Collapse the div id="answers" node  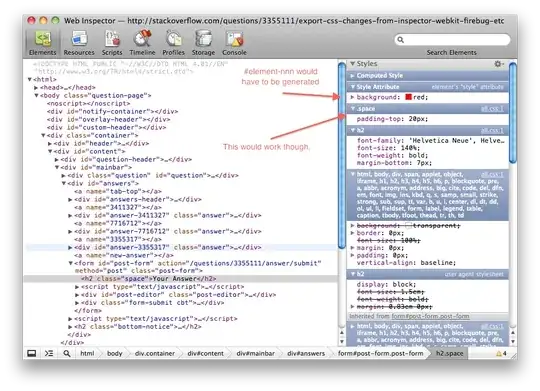(64, 184)
